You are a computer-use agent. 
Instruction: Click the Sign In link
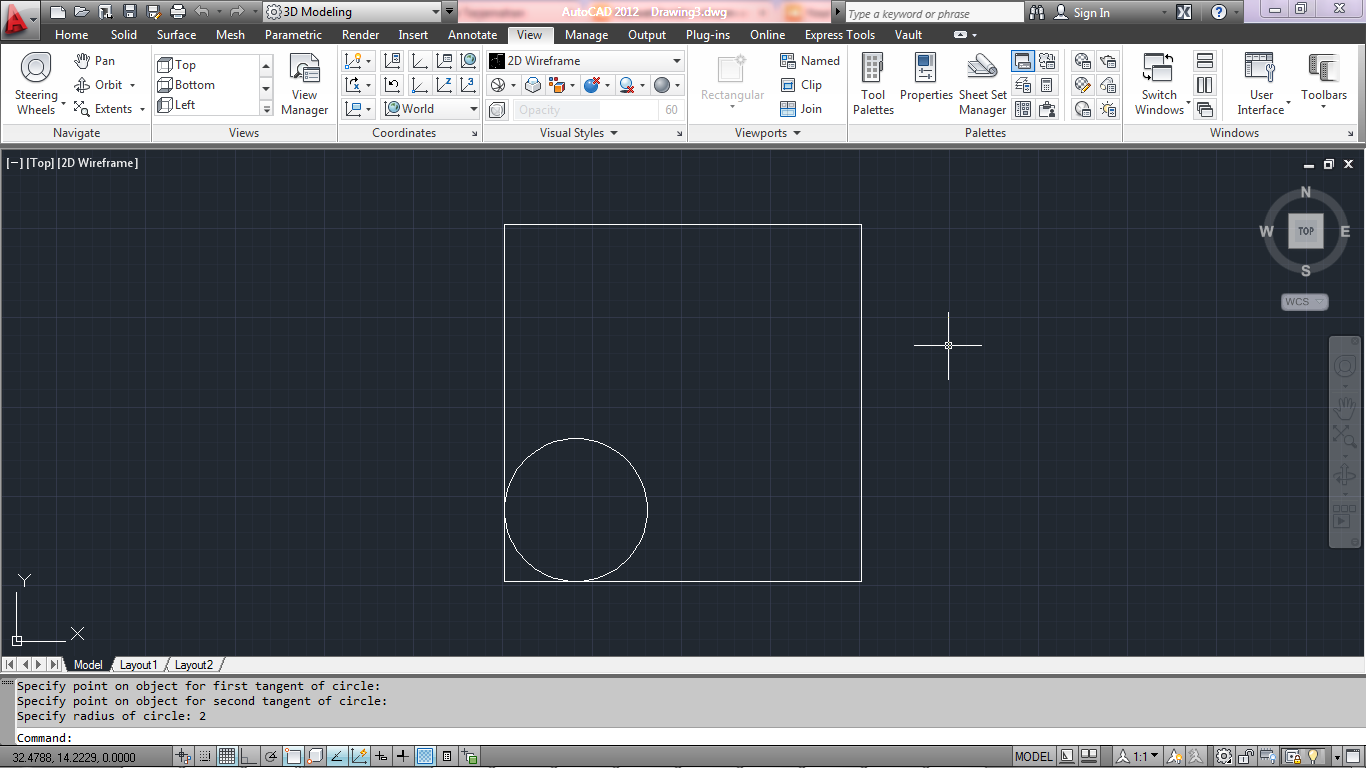coord(1093,13)
